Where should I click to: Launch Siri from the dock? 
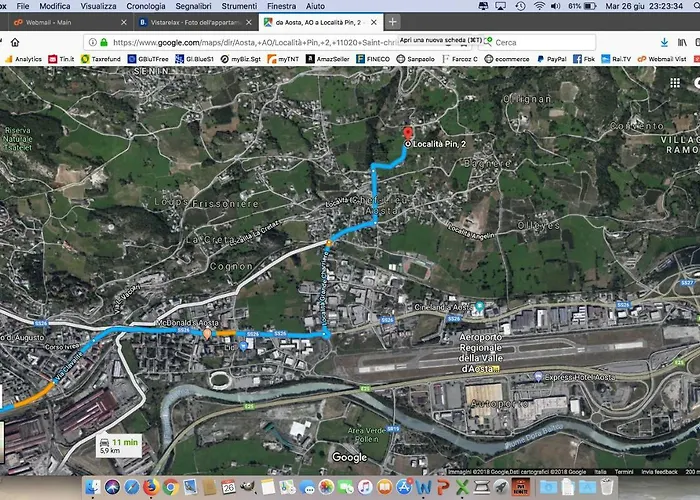coord(112,487)
